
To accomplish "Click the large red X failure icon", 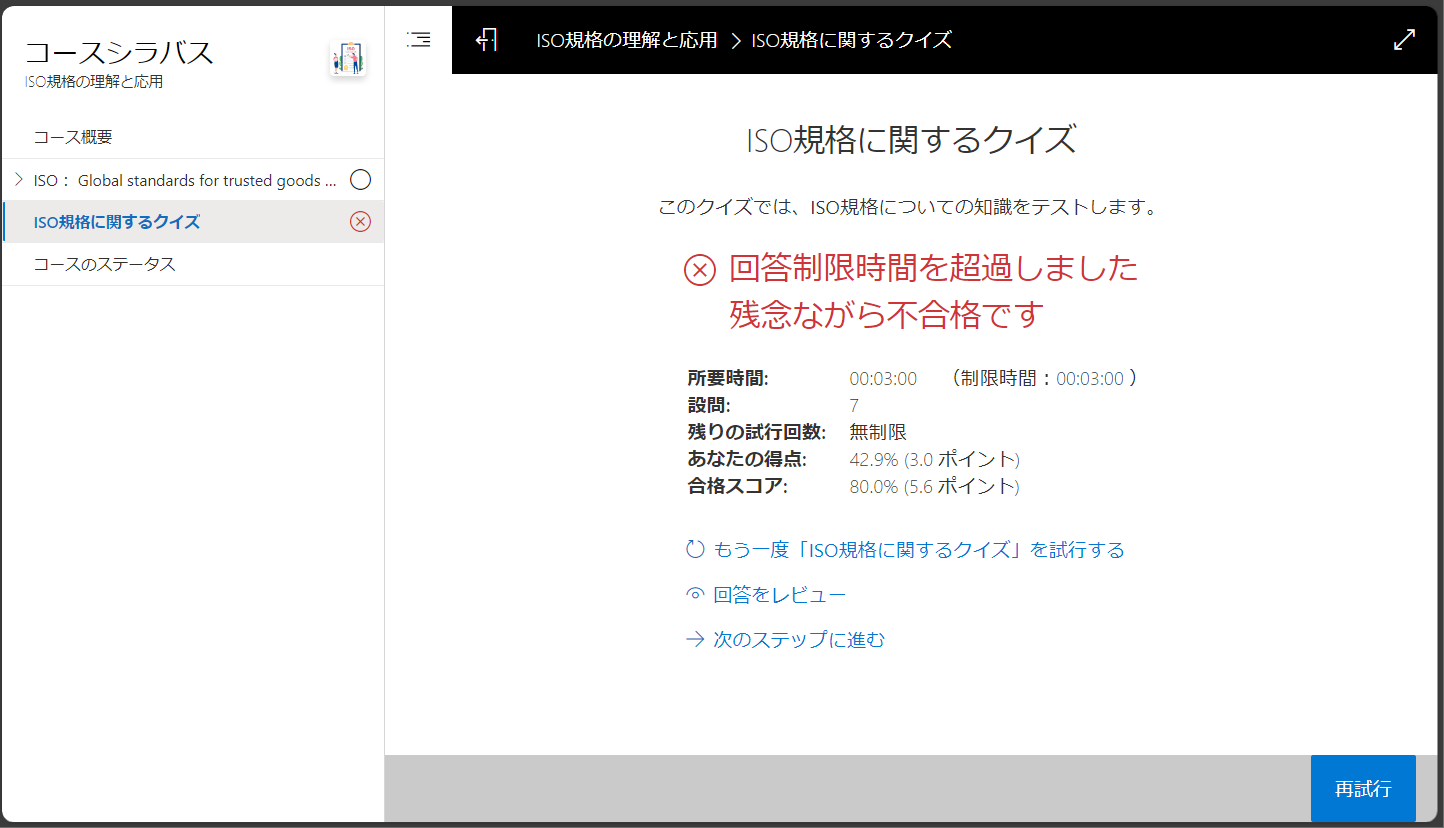I will [x=700, y=270].
